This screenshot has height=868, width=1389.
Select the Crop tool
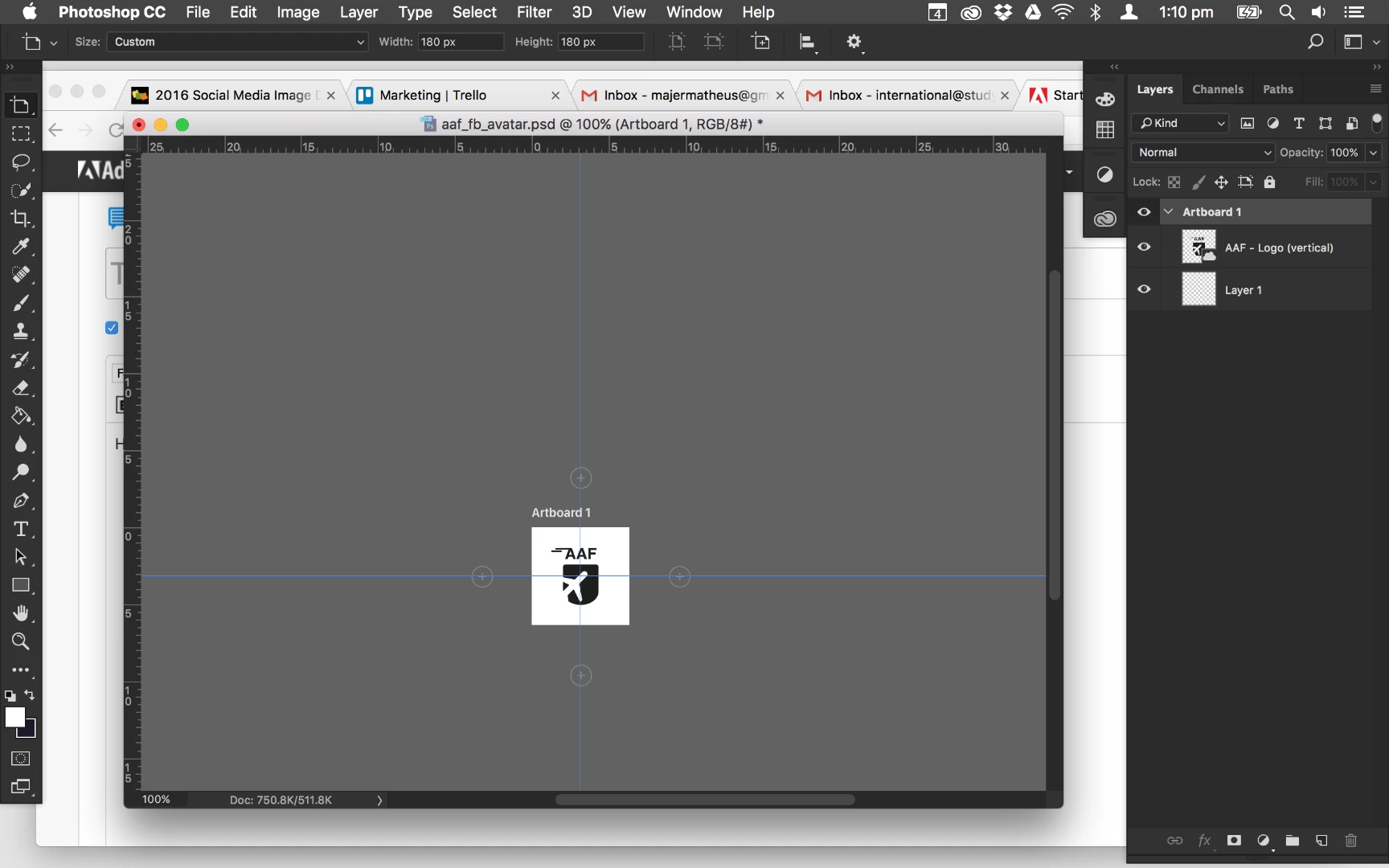21,219
